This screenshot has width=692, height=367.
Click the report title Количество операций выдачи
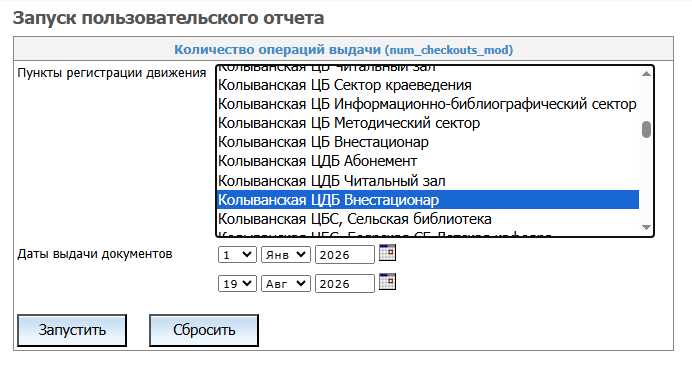(x=343, y=50)
